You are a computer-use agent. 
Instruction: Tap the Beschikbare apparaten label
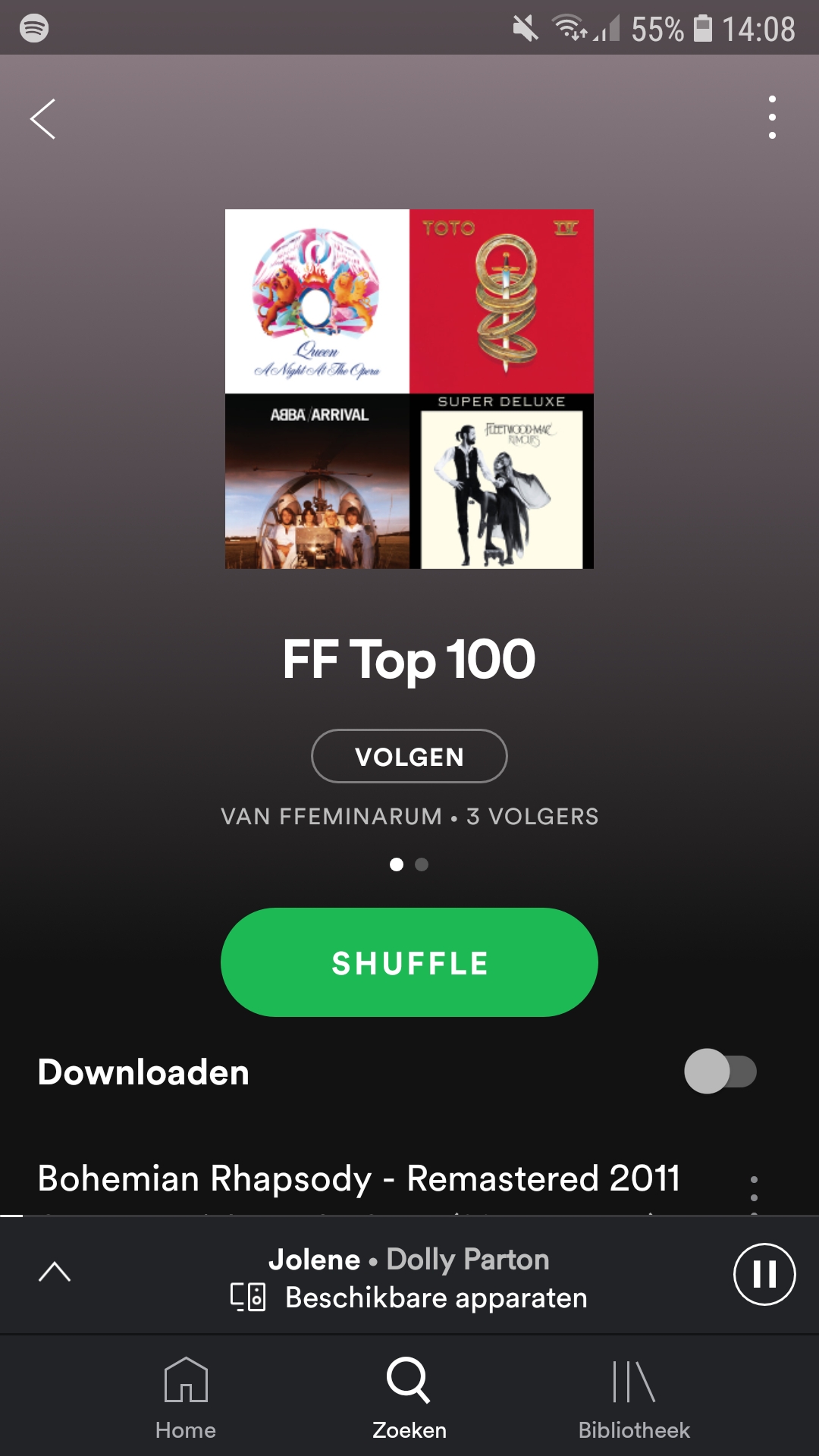coord(436,1298)
